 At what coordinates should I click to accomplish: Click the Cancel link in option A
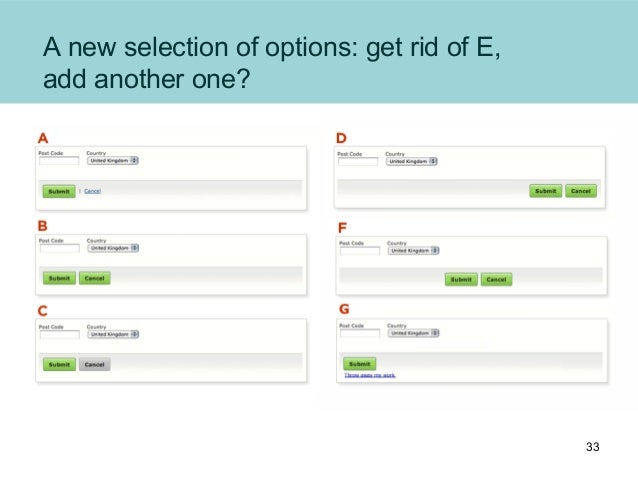(92, 191)
